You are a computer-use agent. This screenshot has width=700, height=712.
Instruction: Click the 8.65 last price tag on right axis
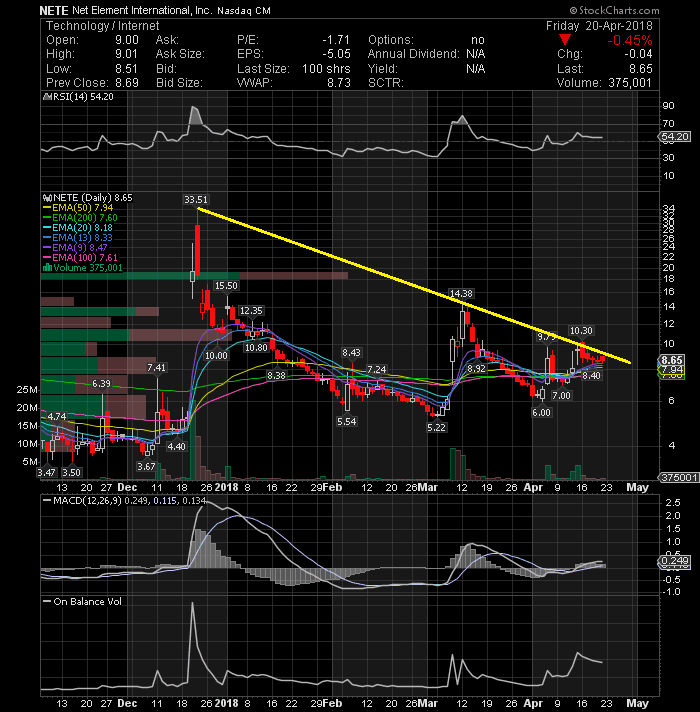tap(671, 360)
